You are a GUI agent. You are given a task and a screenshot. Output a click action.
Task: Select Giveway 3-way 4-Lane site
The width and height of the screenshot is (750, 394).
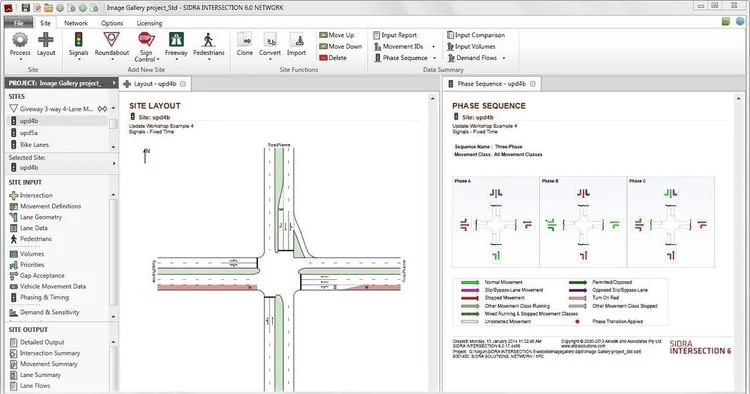click(56, 109)
